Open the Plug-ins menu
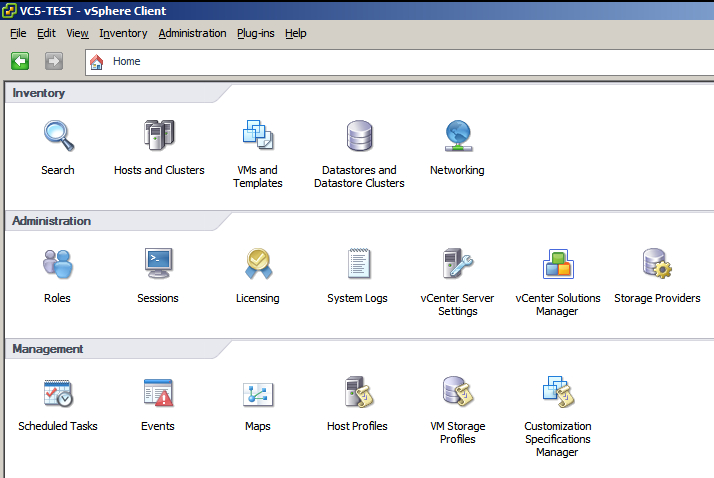The width and height of the screenshot is (714, 478). click(255, 33)
